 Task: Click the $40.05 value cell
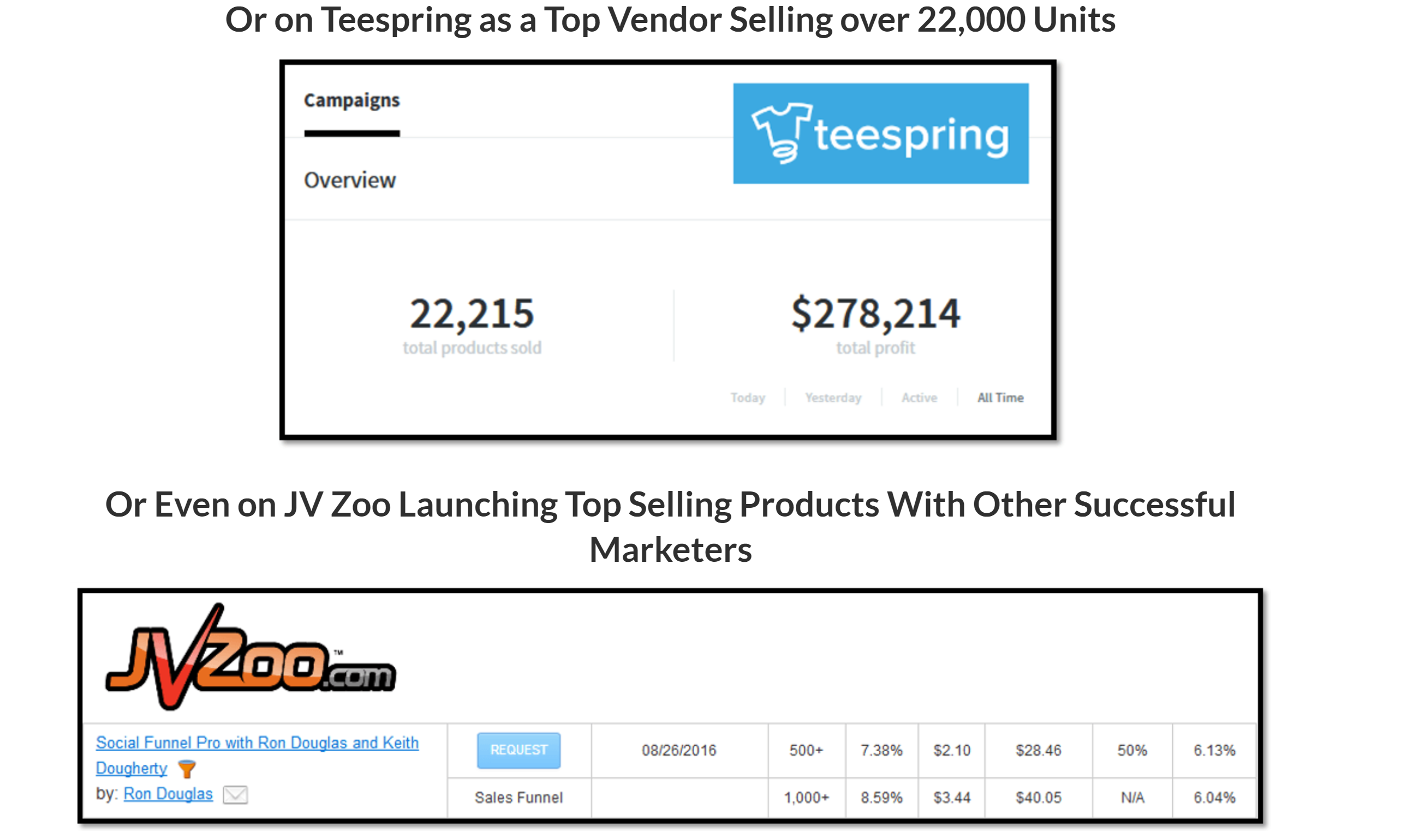click(x=1038, y=797)
